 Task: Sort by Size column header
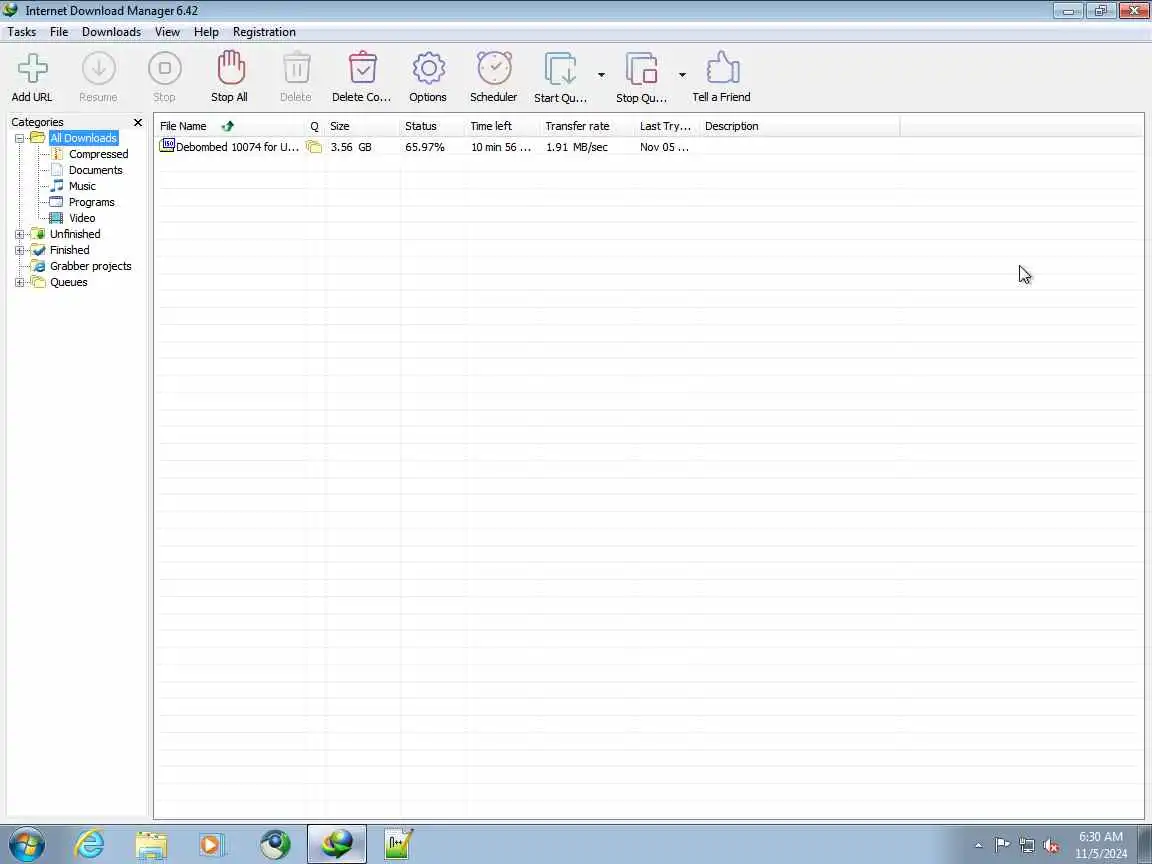click(362, 126)
